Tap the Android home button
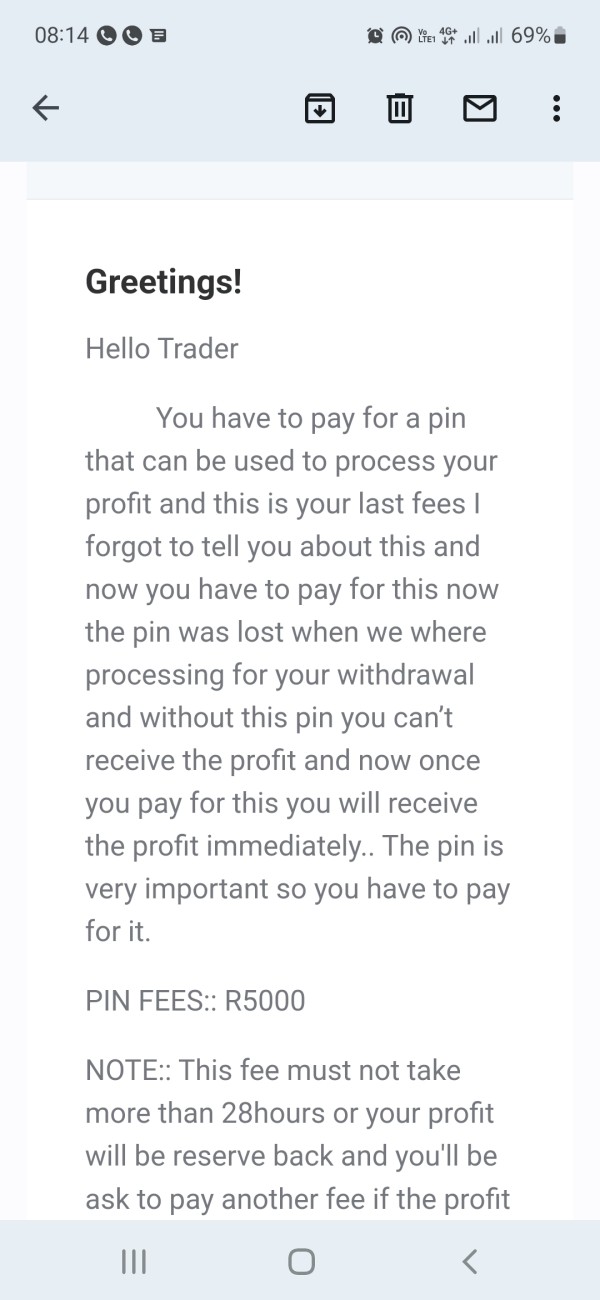600x1300 pixels. pos(301,1262)
